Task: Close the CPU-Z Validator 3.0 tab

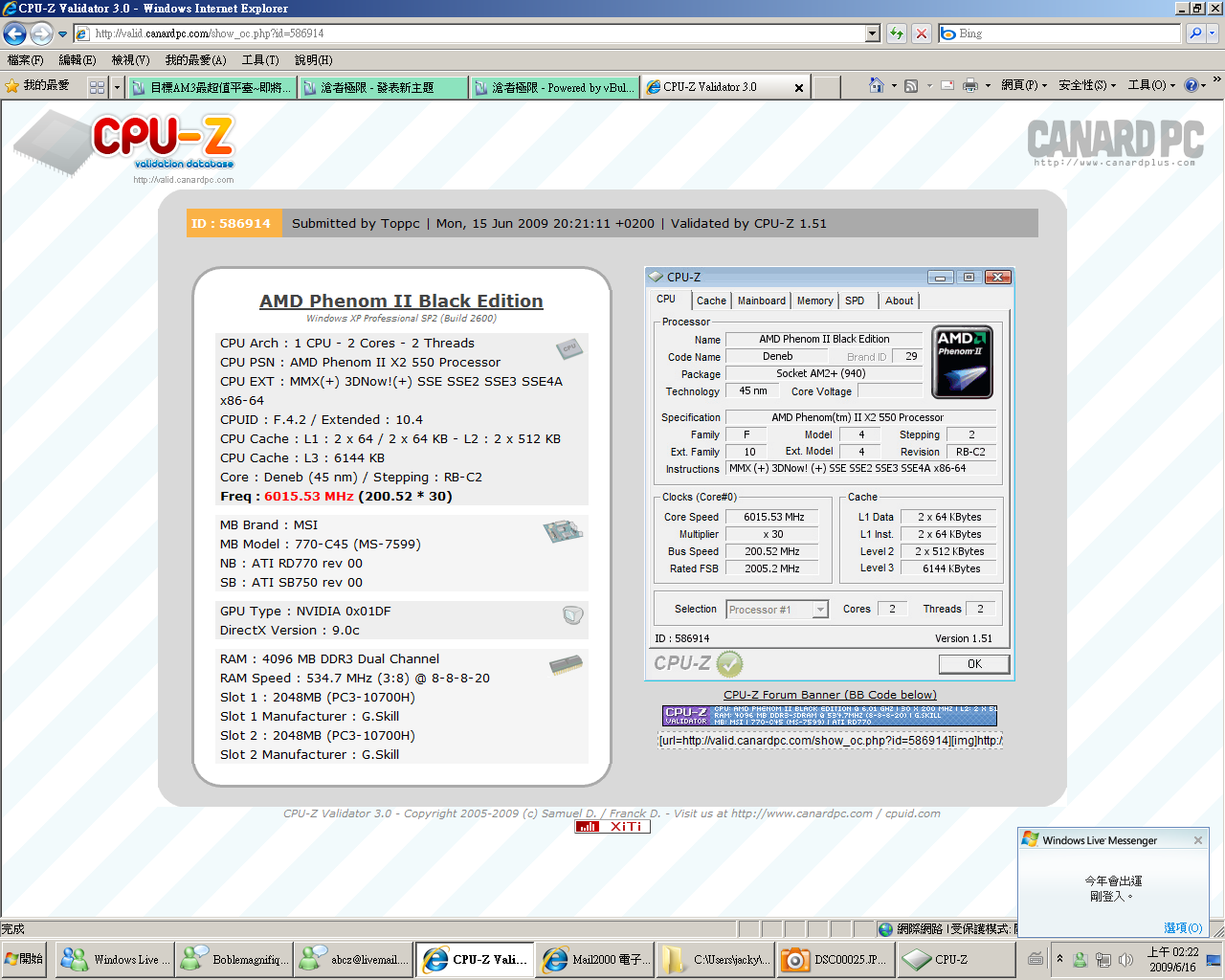Action: 799,87
